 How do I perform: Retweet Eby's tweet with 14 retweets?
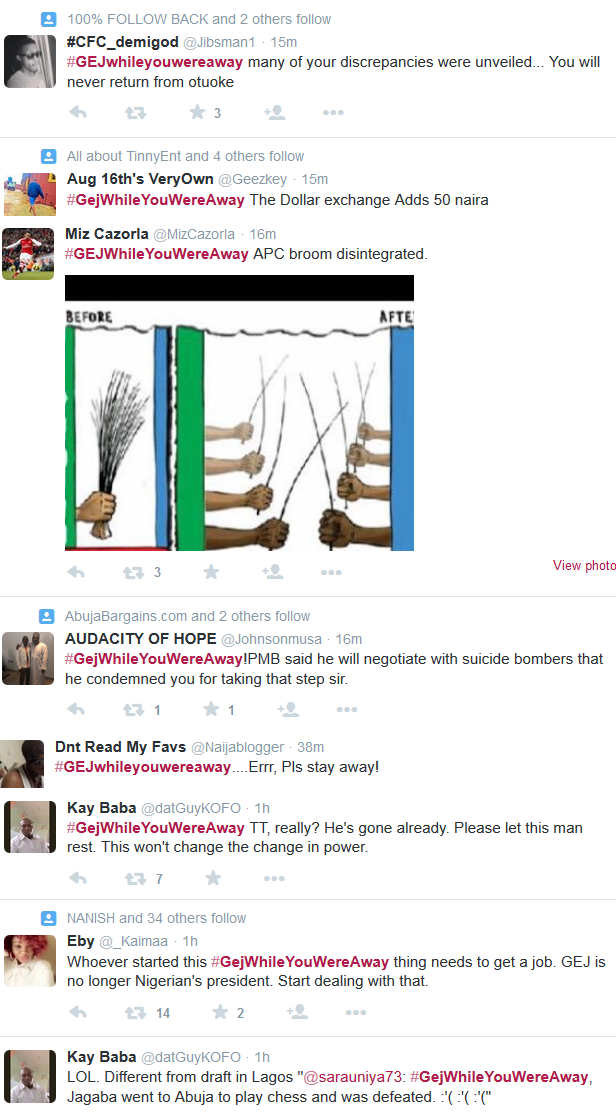[x=136, y=1012]
